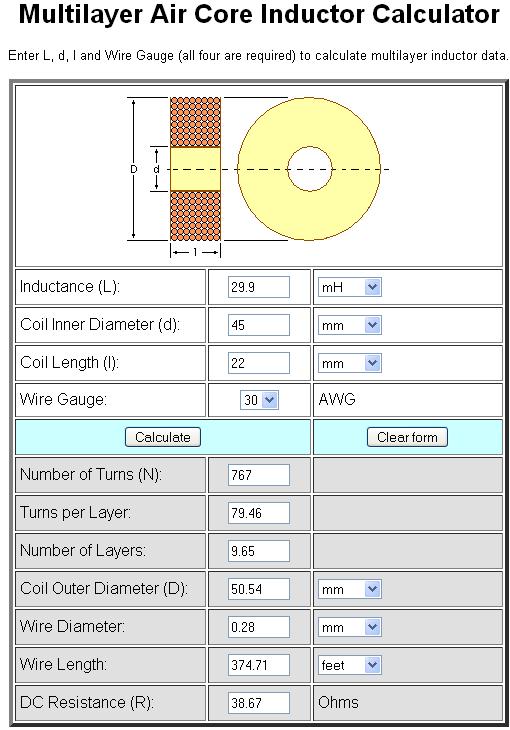This screenshot has width=510, height=730.
Task: Click the 'Wire Gauge:' label
Action: (63, 399)
